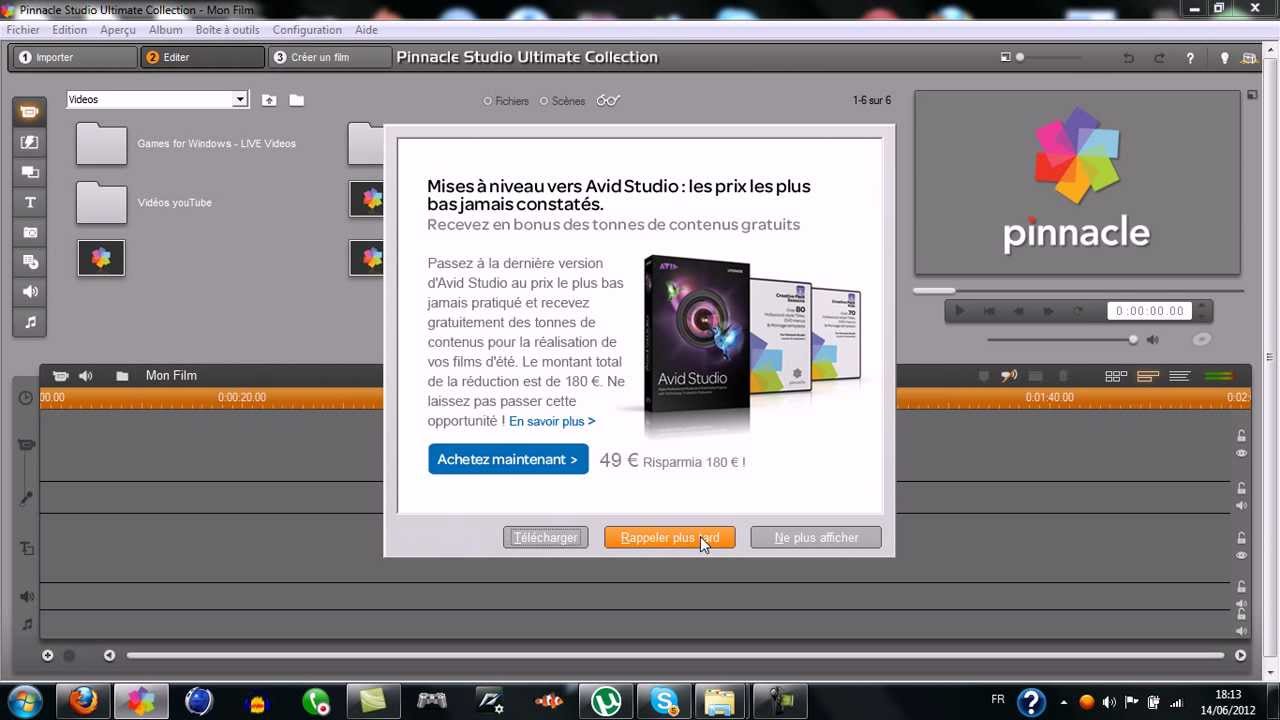Switch timeline to text list view icon
Image resolution: width=1280 pixels, height=720 pixels.
1180,376
